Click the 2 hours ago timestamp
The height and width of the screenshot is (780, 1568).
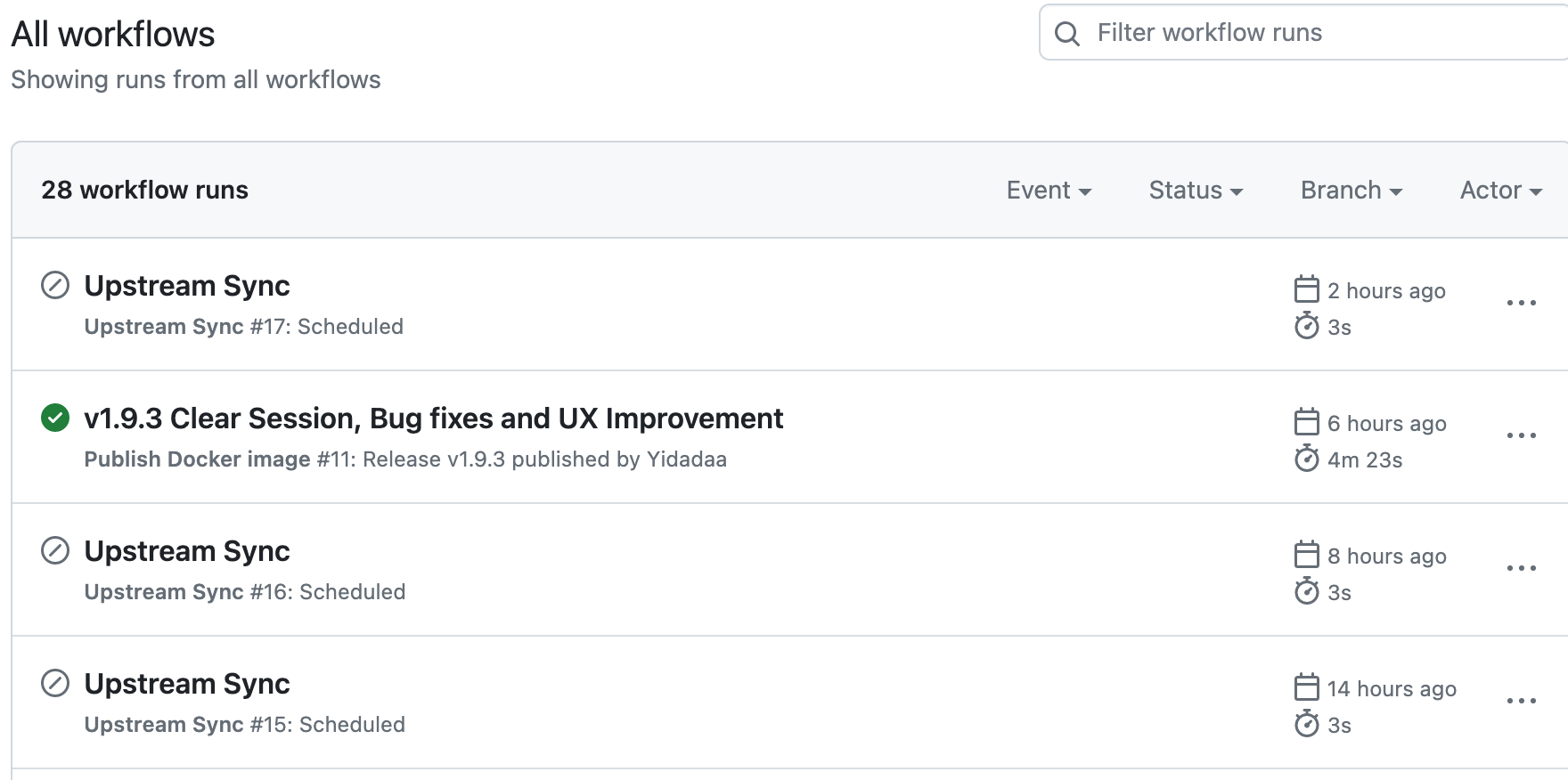(1386, 291)
